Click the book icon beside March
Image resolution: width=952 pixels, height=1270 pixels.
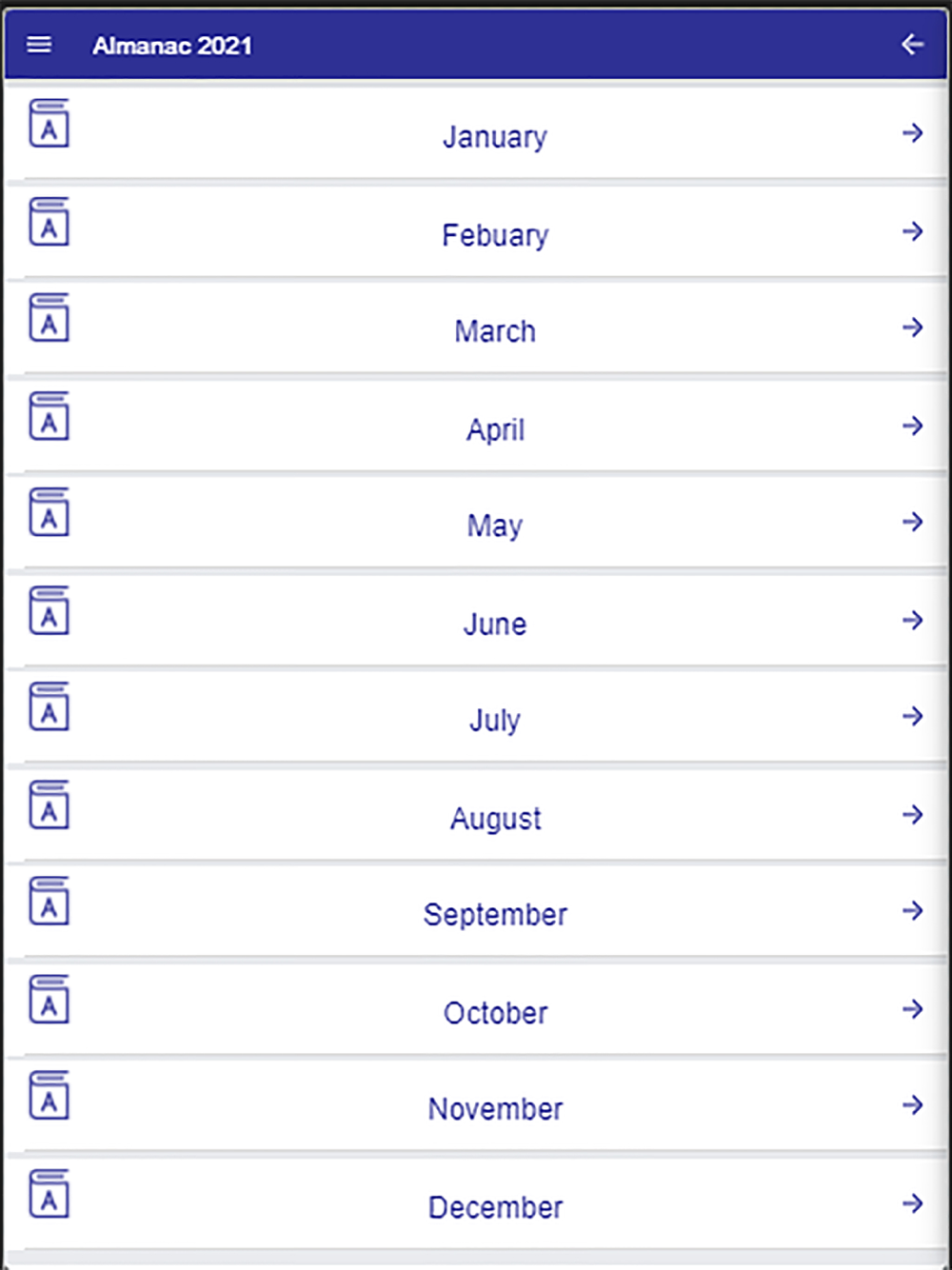[49, 317]
